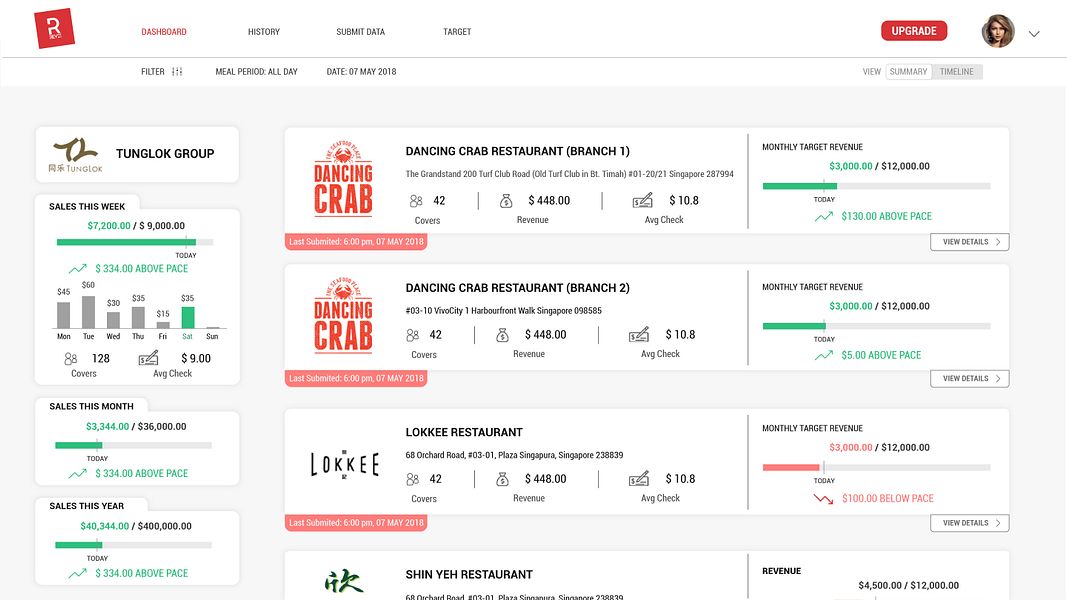
Task: Switch view to Timeline
Action: coord(957,71)
